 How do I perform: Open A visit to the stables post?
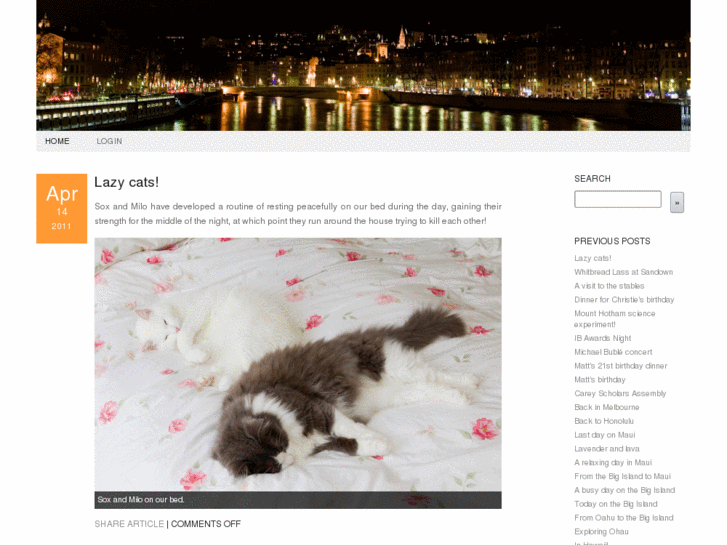609,286
